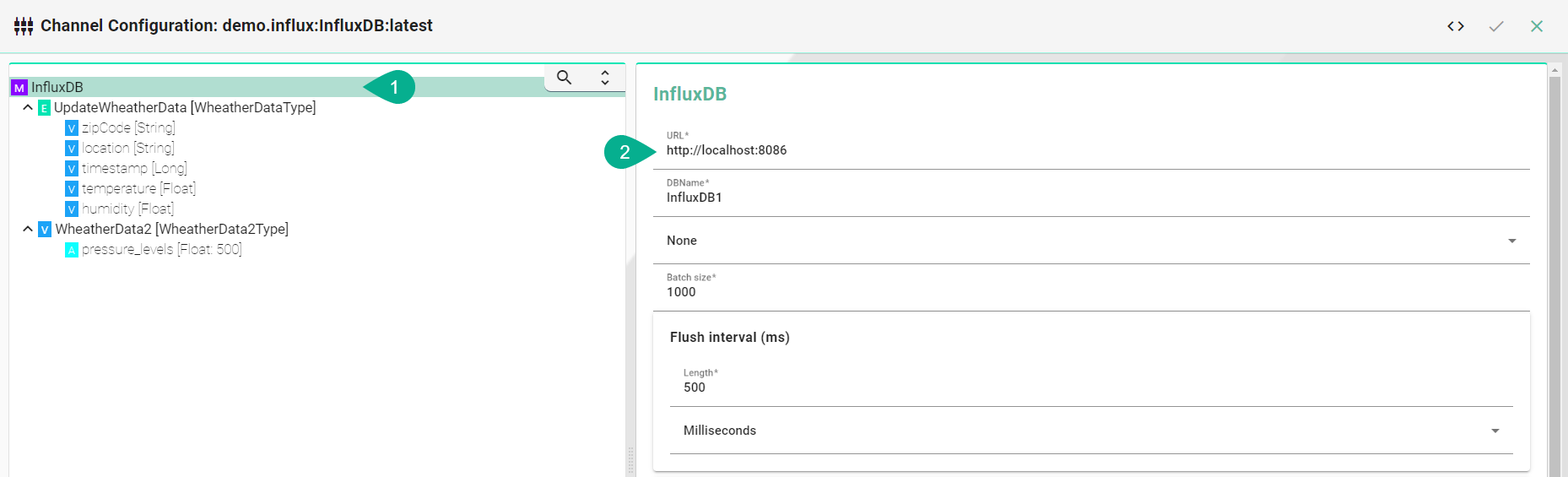
Task: Select the zipCode [String] tree item
Action: tap(128, 128)
